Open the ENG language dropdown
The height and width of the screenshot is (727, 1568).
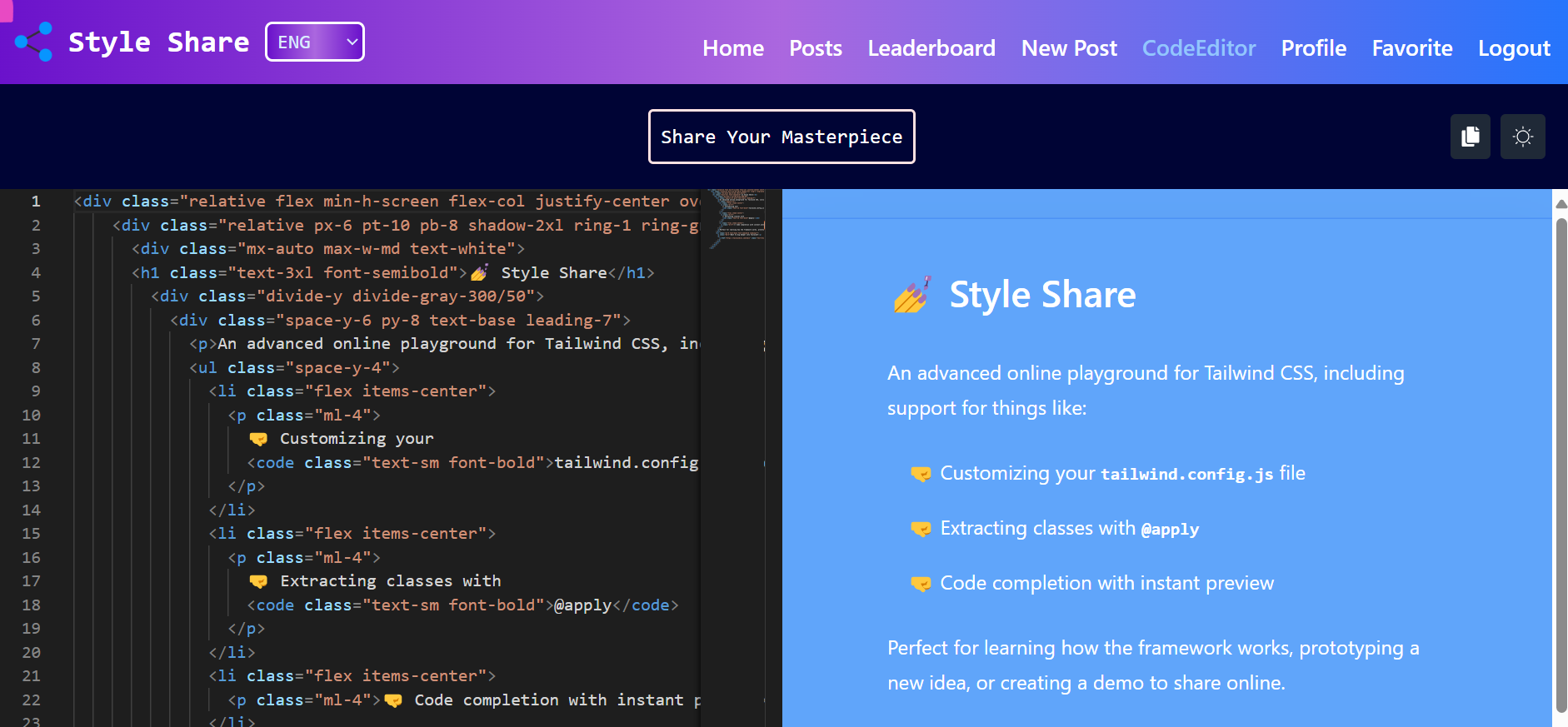click(x=315, y=42)
